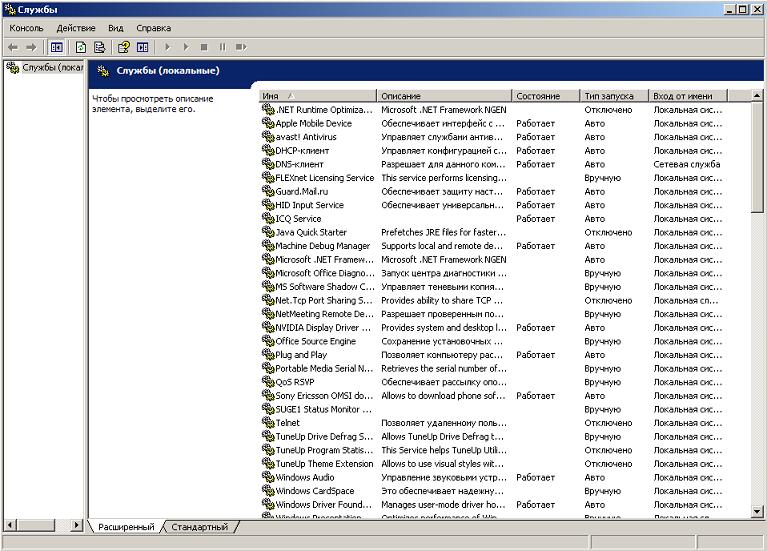Viewport: 767px width, 551px height.
Task: Open the Действие menu
Action: point(77,28)
